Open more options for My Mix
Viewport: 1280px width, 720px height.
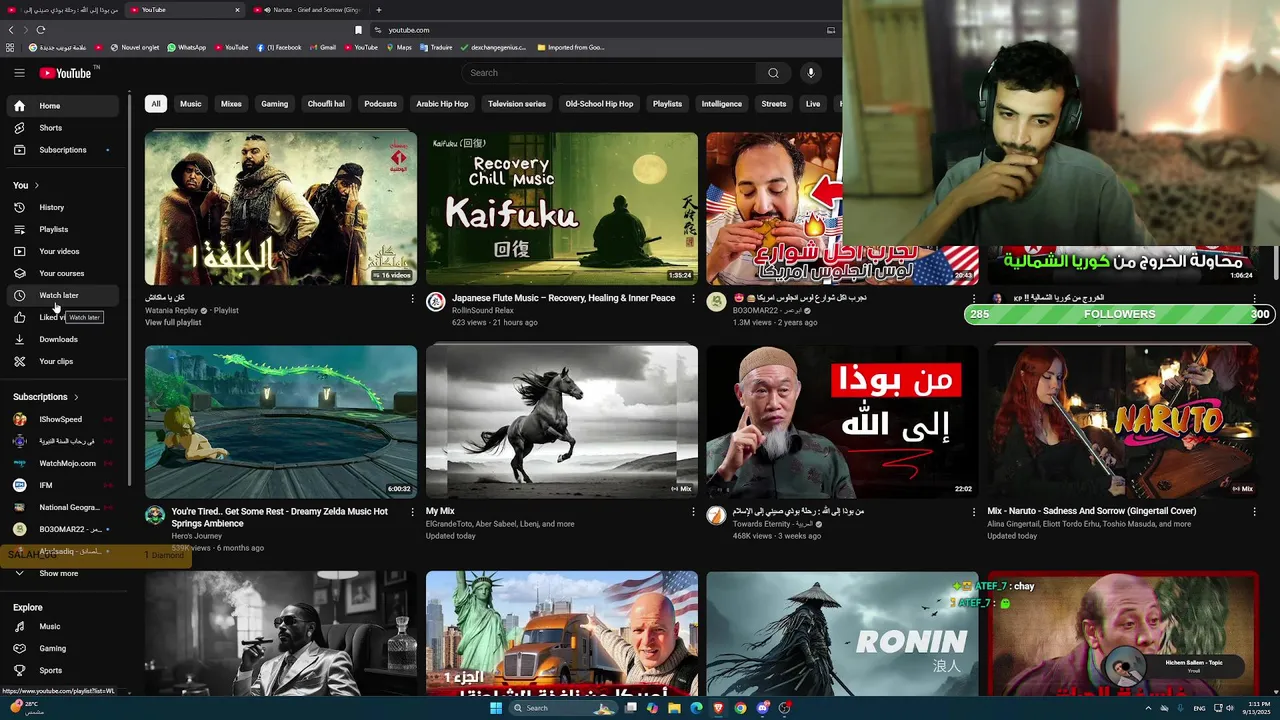pos(693,512)
